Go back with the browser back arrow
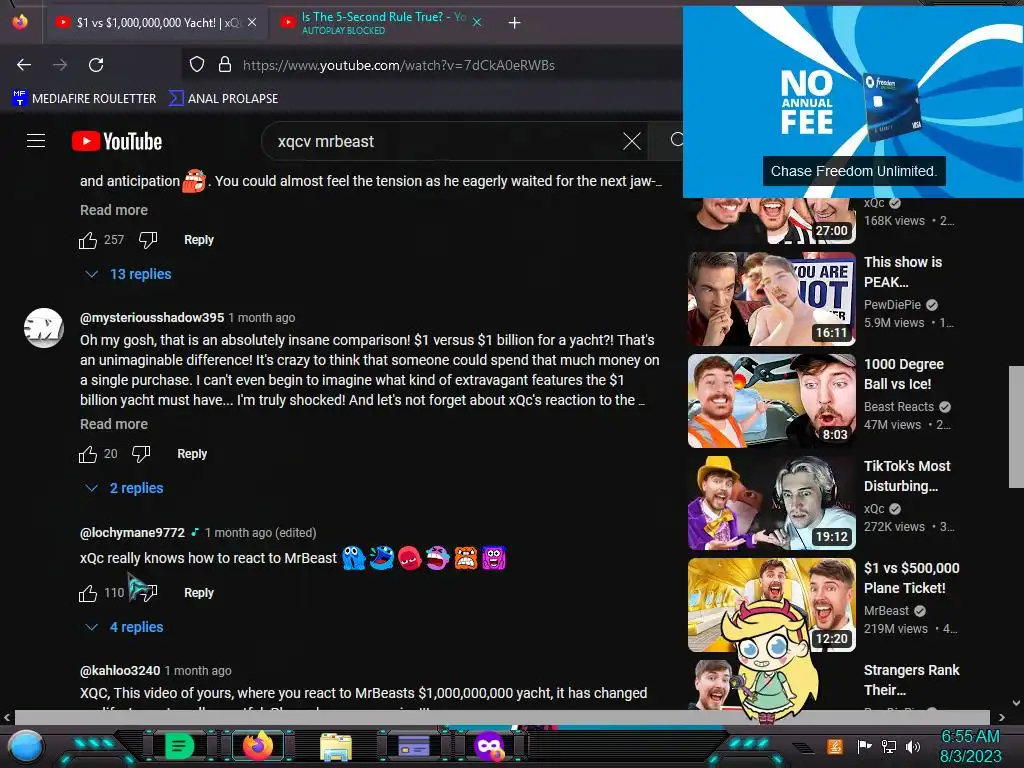Viewport: 1024px width, 768px height. point(24,65)
